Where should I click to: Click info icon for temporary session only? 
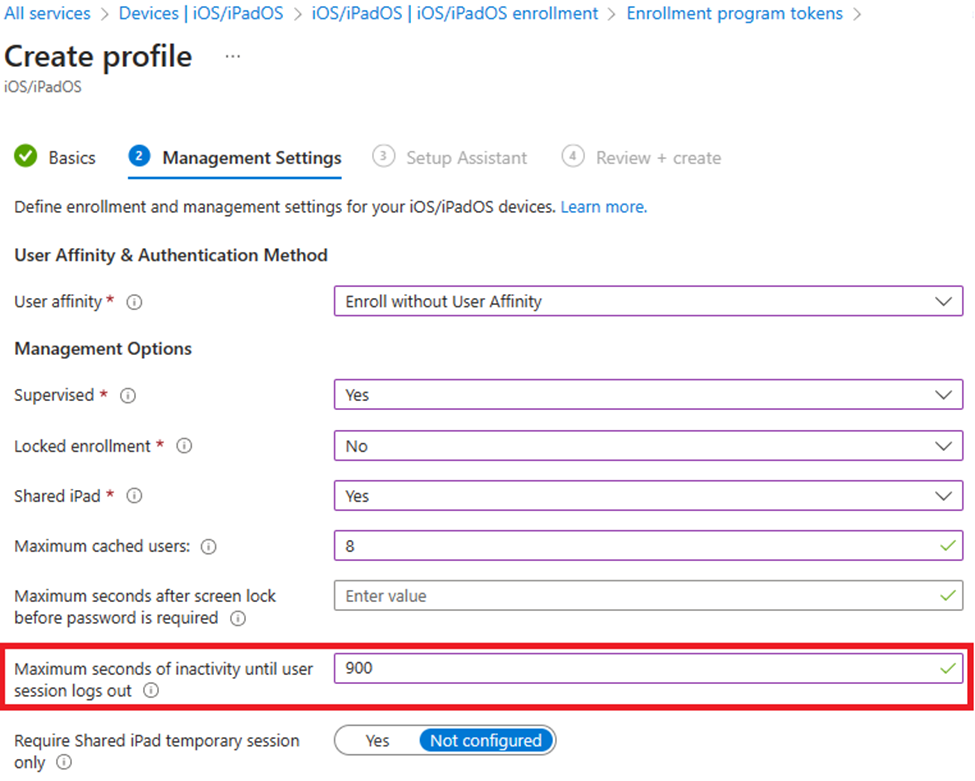[x=64, y=762]
